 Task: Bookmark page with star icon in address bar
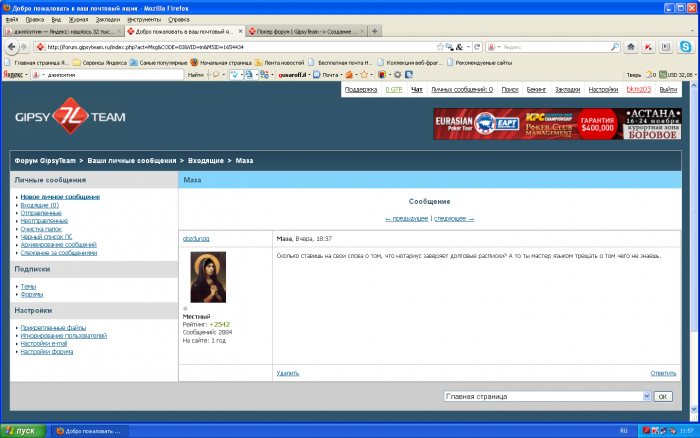[x=440, y=47]
